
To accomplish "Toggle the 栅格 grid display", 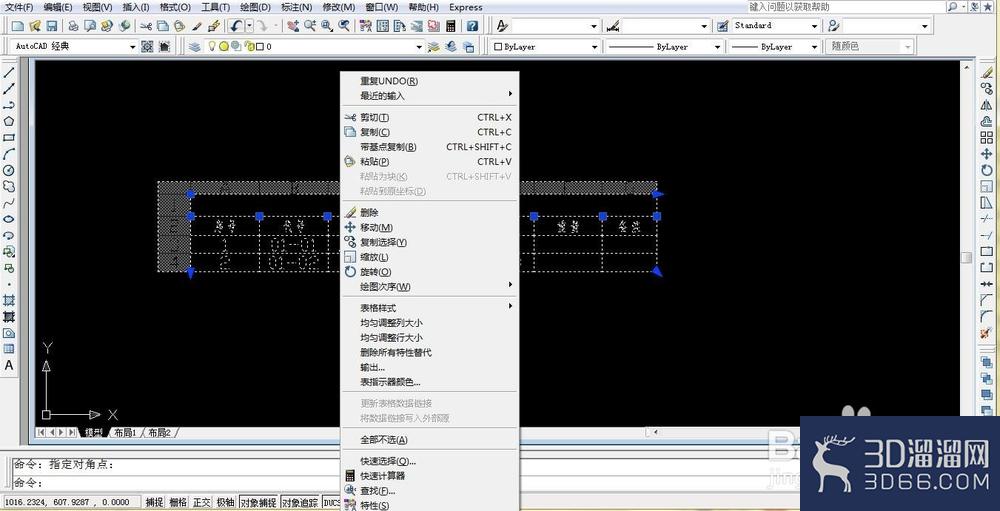I will (x=178, y=503).
